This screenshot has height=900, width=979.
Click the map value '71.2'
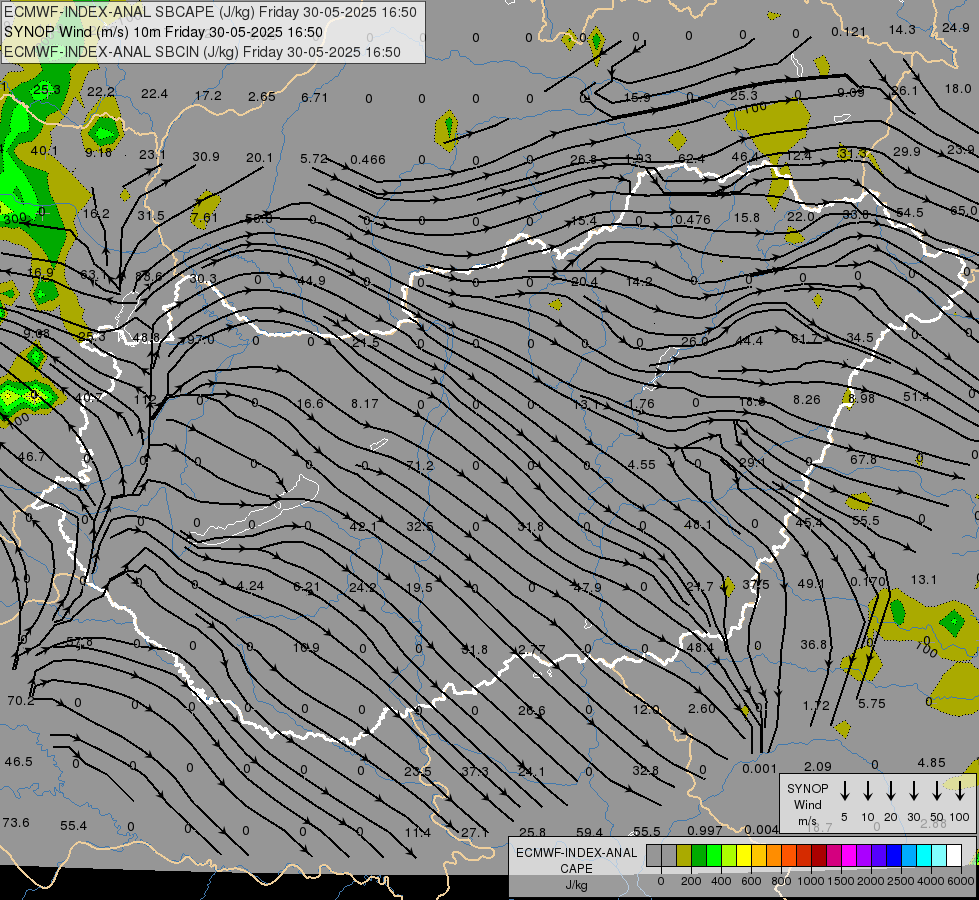coord(420,466)
